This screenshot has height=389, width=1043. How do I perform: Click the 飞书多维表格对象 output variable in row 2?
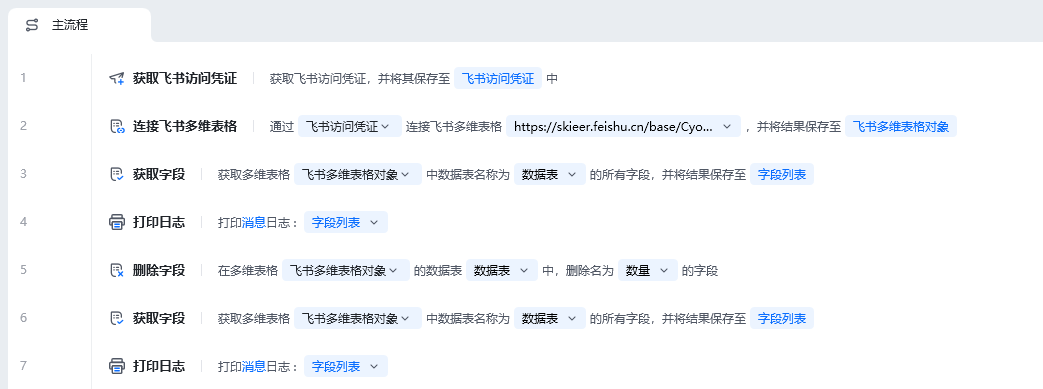click(901, 126)
